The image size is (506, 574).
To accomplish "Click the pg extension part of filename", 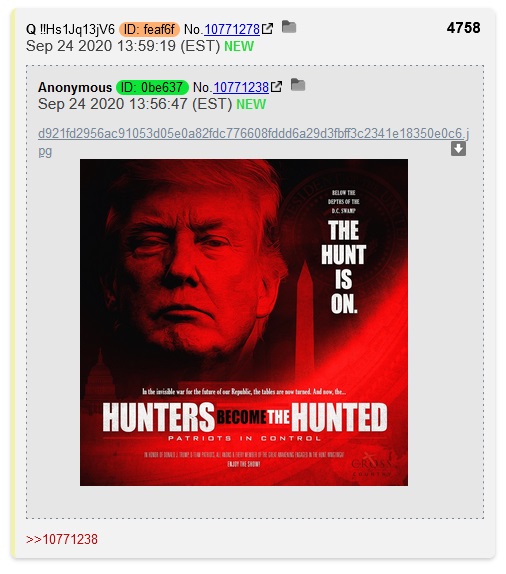I will pyautogui.click(x=45, y=151).
